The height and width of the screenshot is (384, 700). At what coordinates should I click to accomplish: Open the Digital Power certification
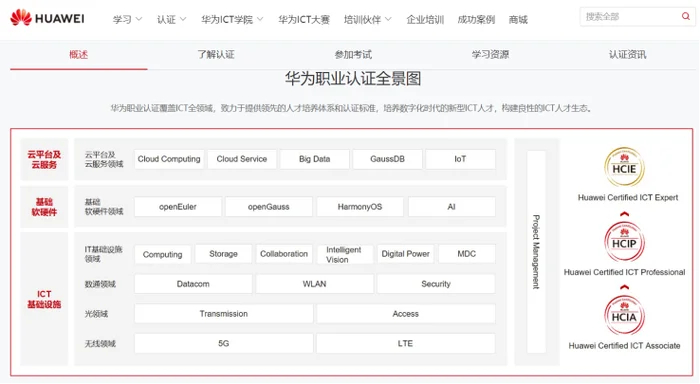[405, 254]
